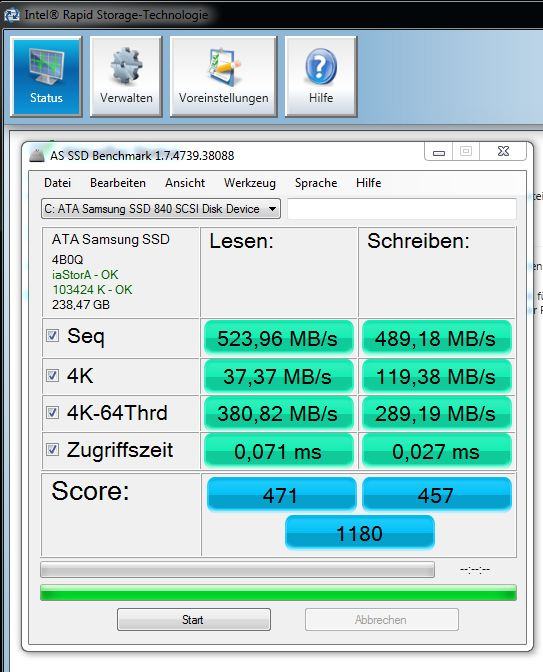Select the 4K write value 119,38 MB/s
Screen dimensions: 543x672
click(437, 376)
